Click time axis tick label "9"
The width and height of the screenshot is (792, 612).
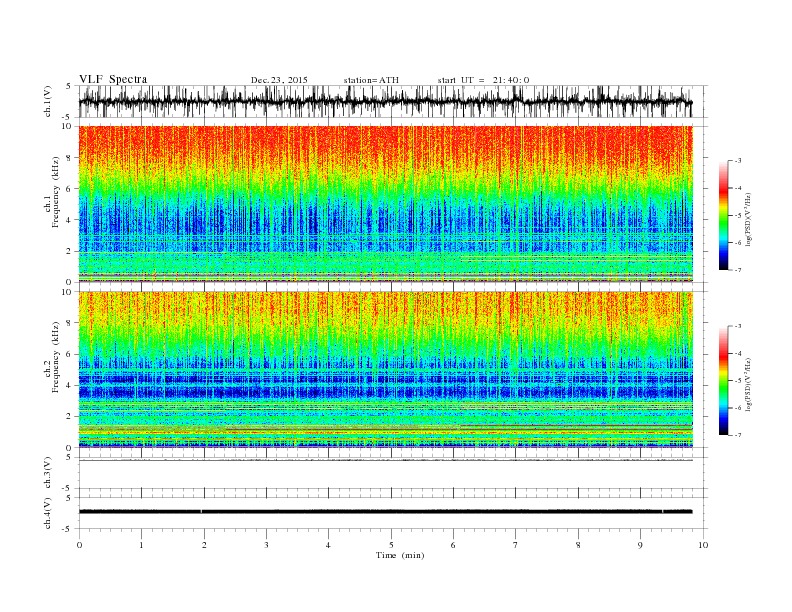click(x=640, y=545)
